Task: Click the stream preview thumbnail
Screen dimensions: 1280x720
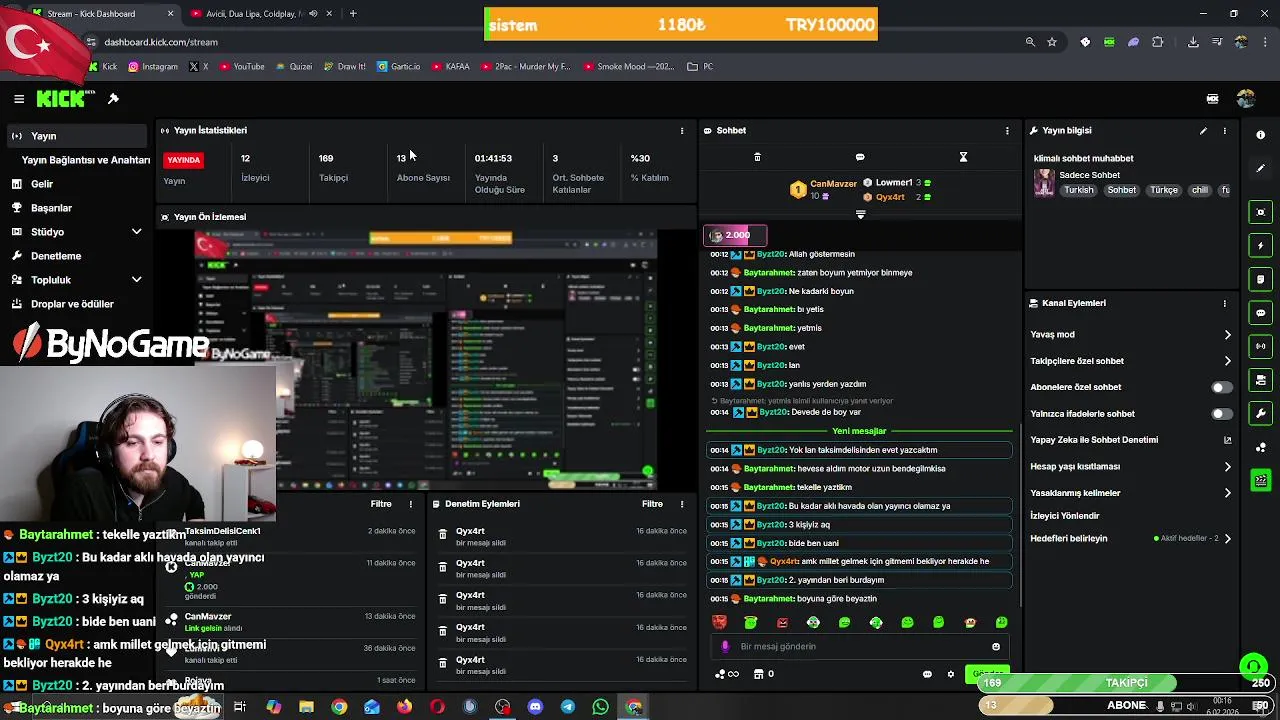Action: 426,361
